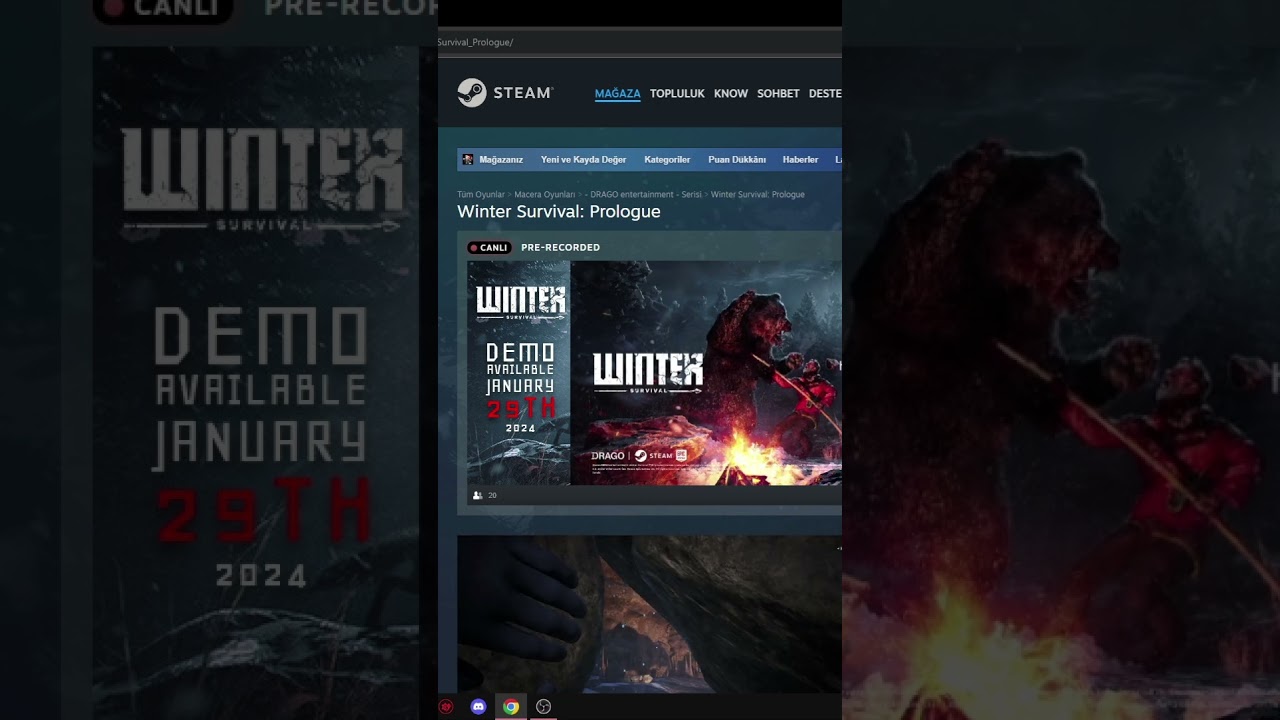Open the KNOW profile tab
The image size is (1280, 720).
click(x=731, y=94)
